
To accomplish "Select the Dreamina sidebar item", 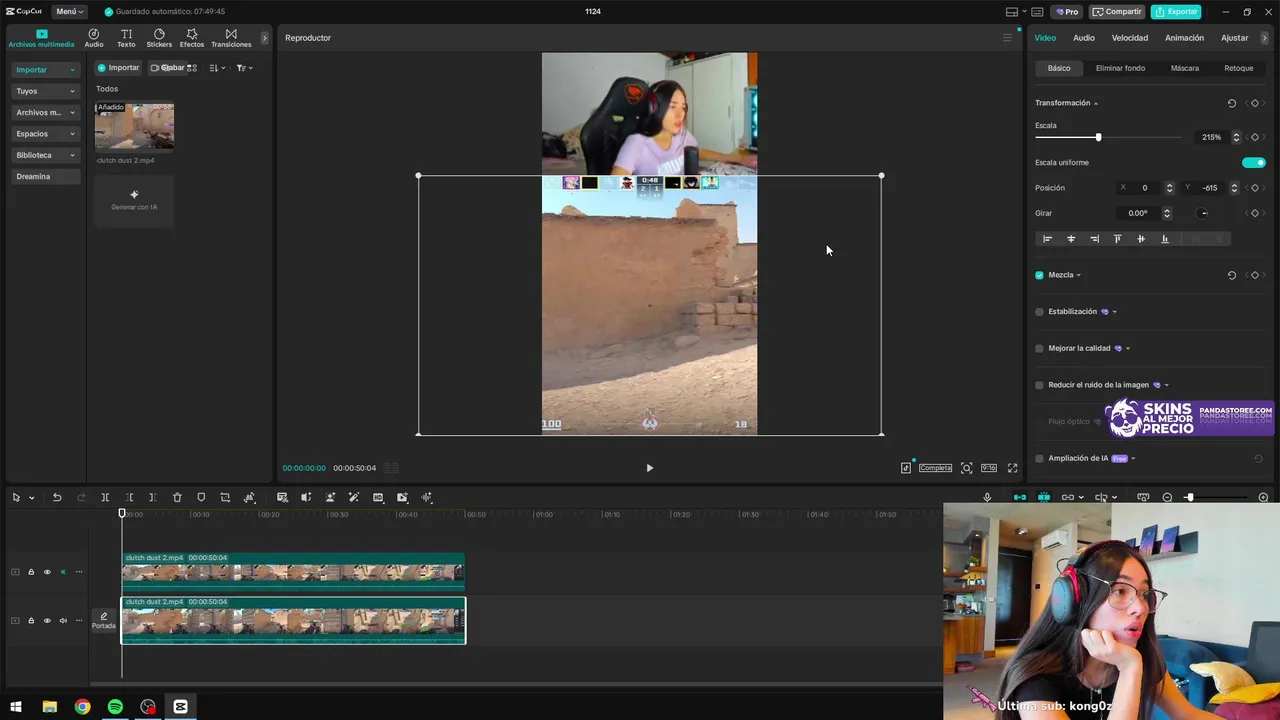I will pyautogui.click(x=45, y=177).
